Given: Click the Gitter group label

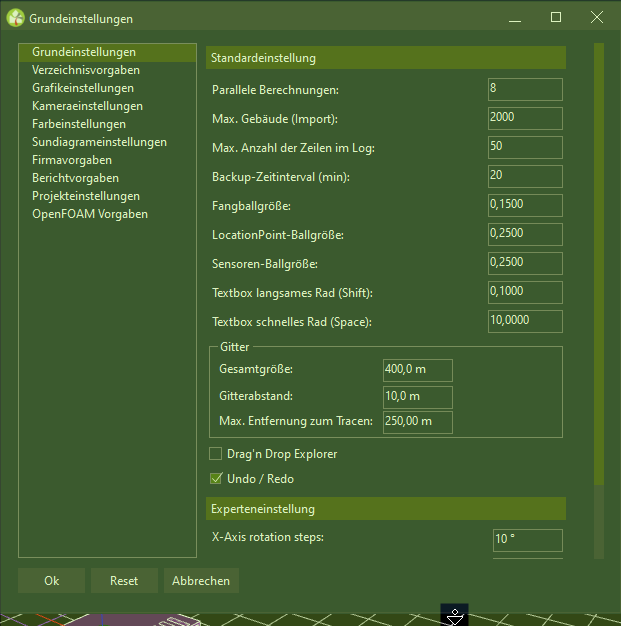Looking at the screenshot, I should (234, 347).
